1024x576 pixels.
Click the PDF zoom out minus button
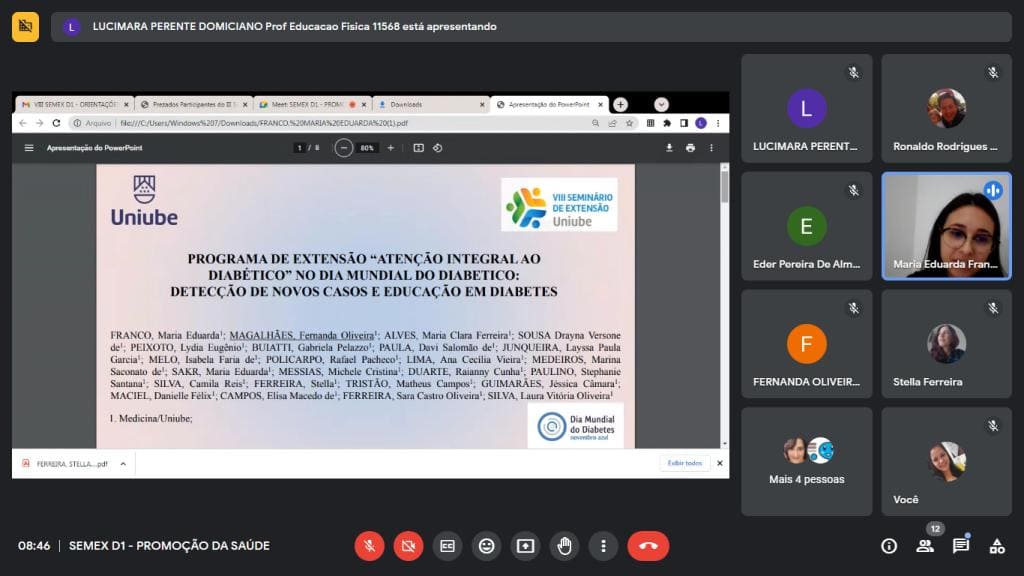(x=344, y=148)
